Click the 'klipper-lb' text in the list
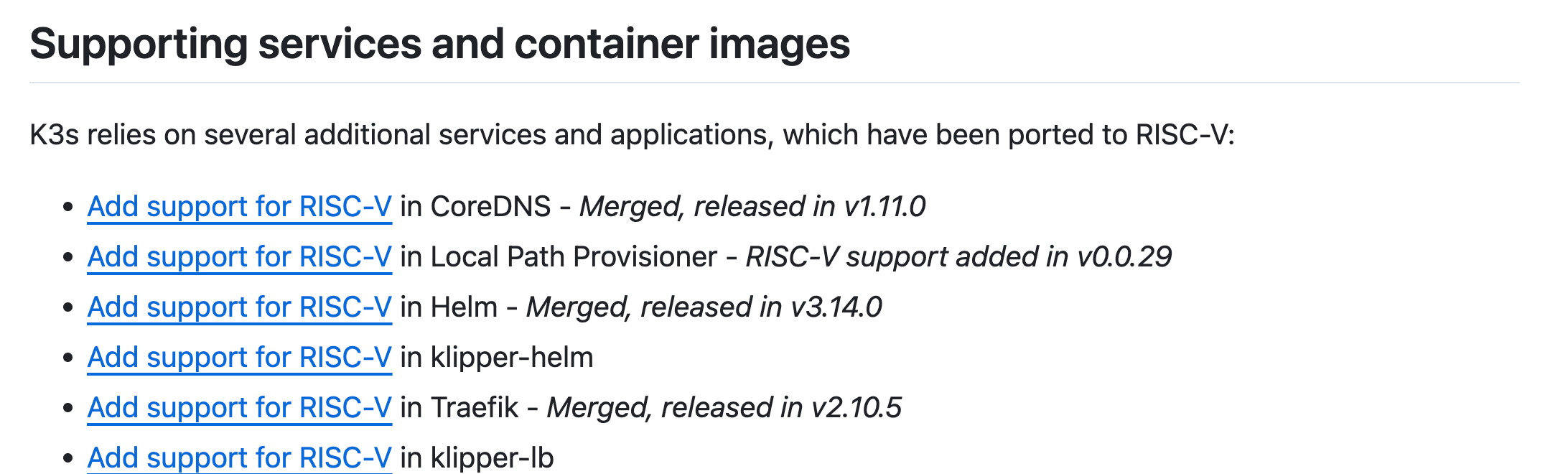Screen dimensions: 1568x474 492,457
